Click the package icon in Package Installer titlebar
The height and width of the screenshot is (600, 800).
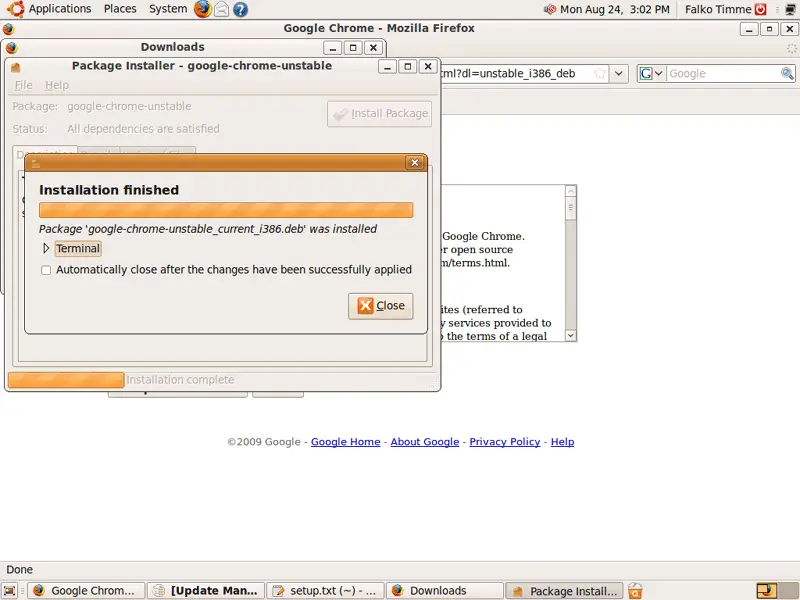(x=15, y=67)
